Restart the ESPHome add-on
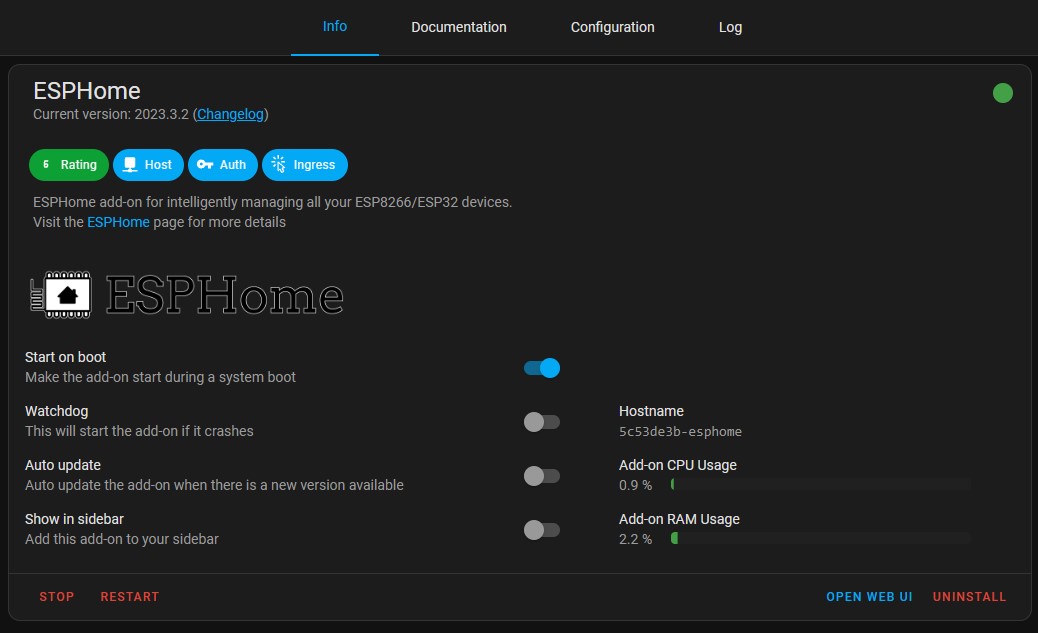The width and height of the screenshot is (1038, 633). click(130, 597)
